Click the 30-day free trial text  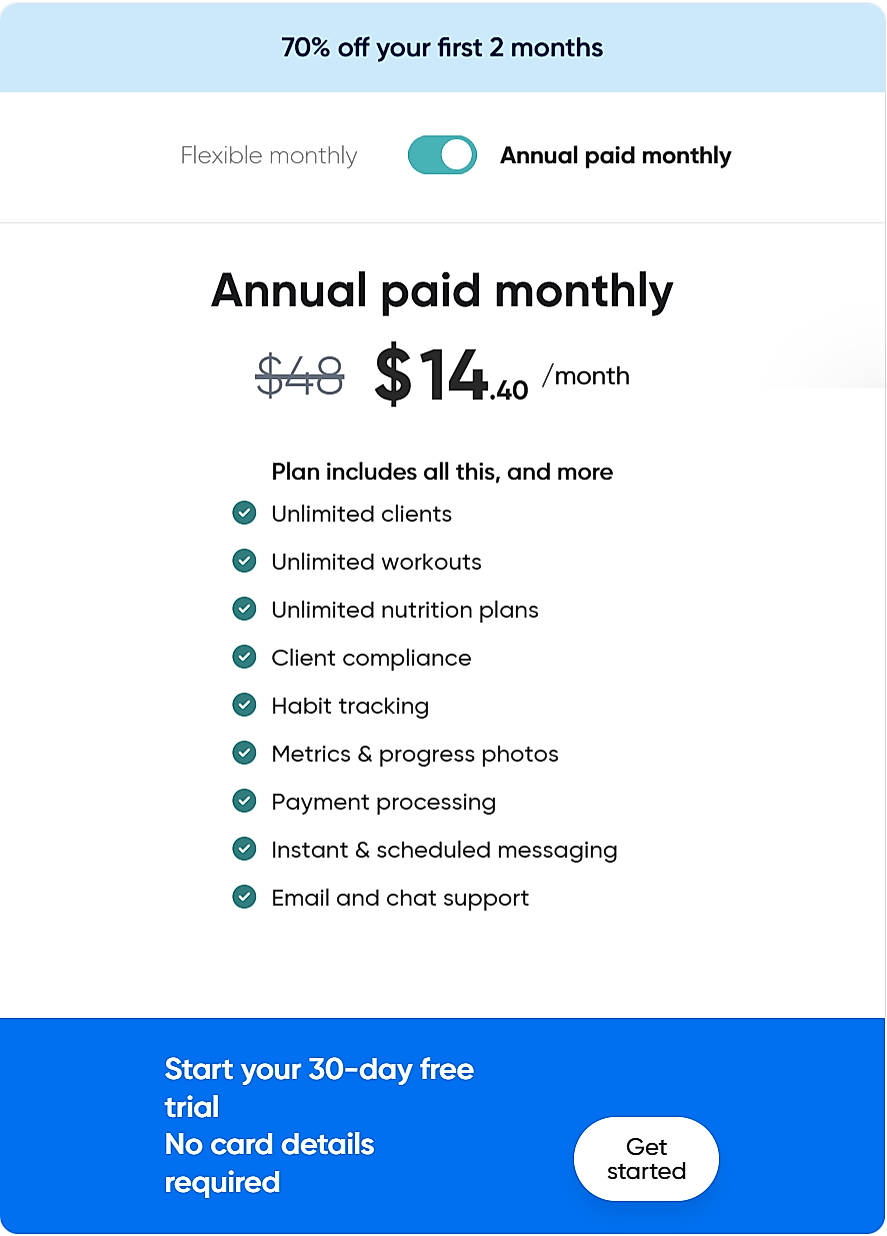[x=319, y=1087]
